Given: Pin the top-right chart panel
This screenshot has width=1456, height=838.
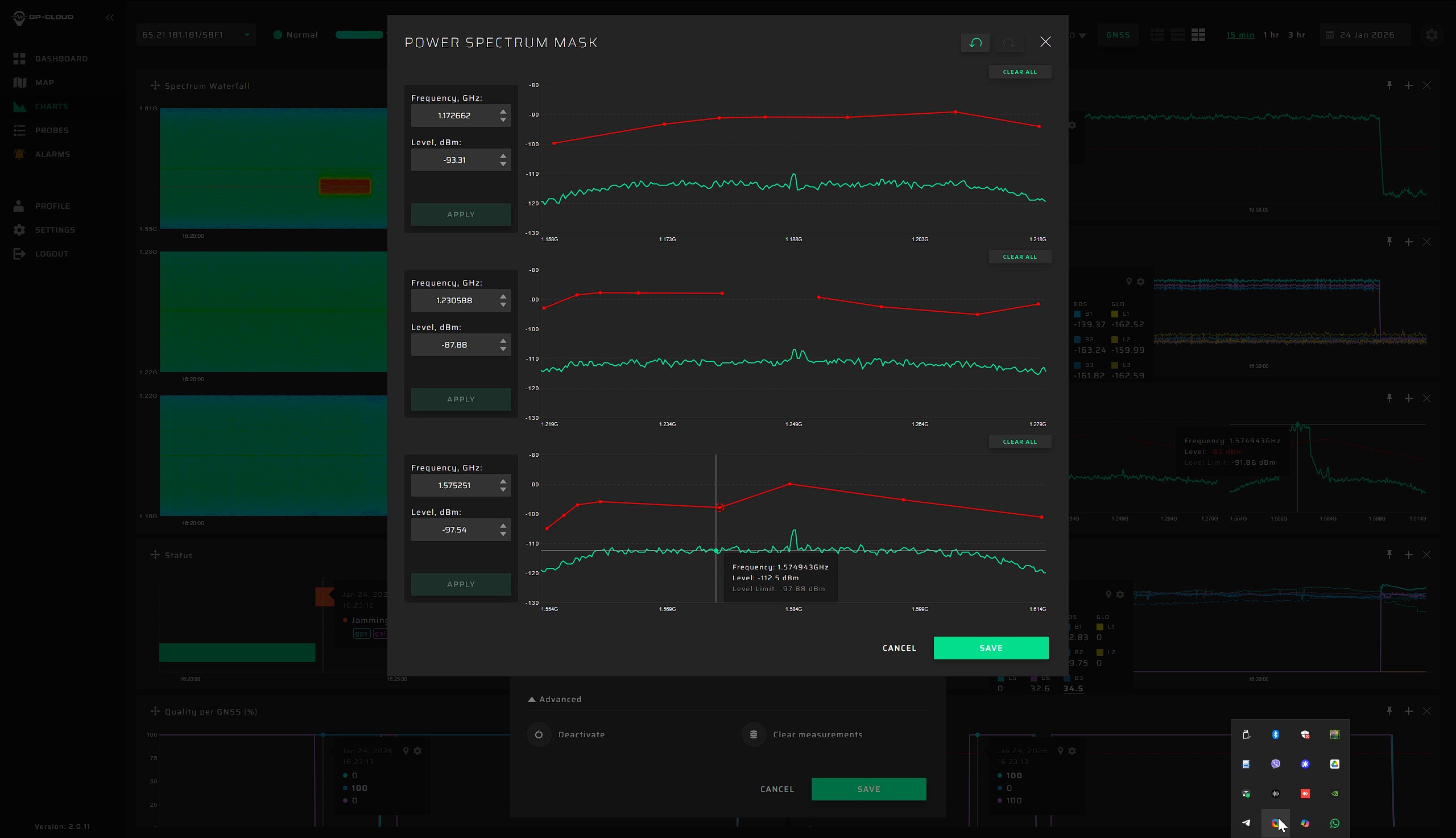Looking at the screenshot, I should click(1389, 85).
